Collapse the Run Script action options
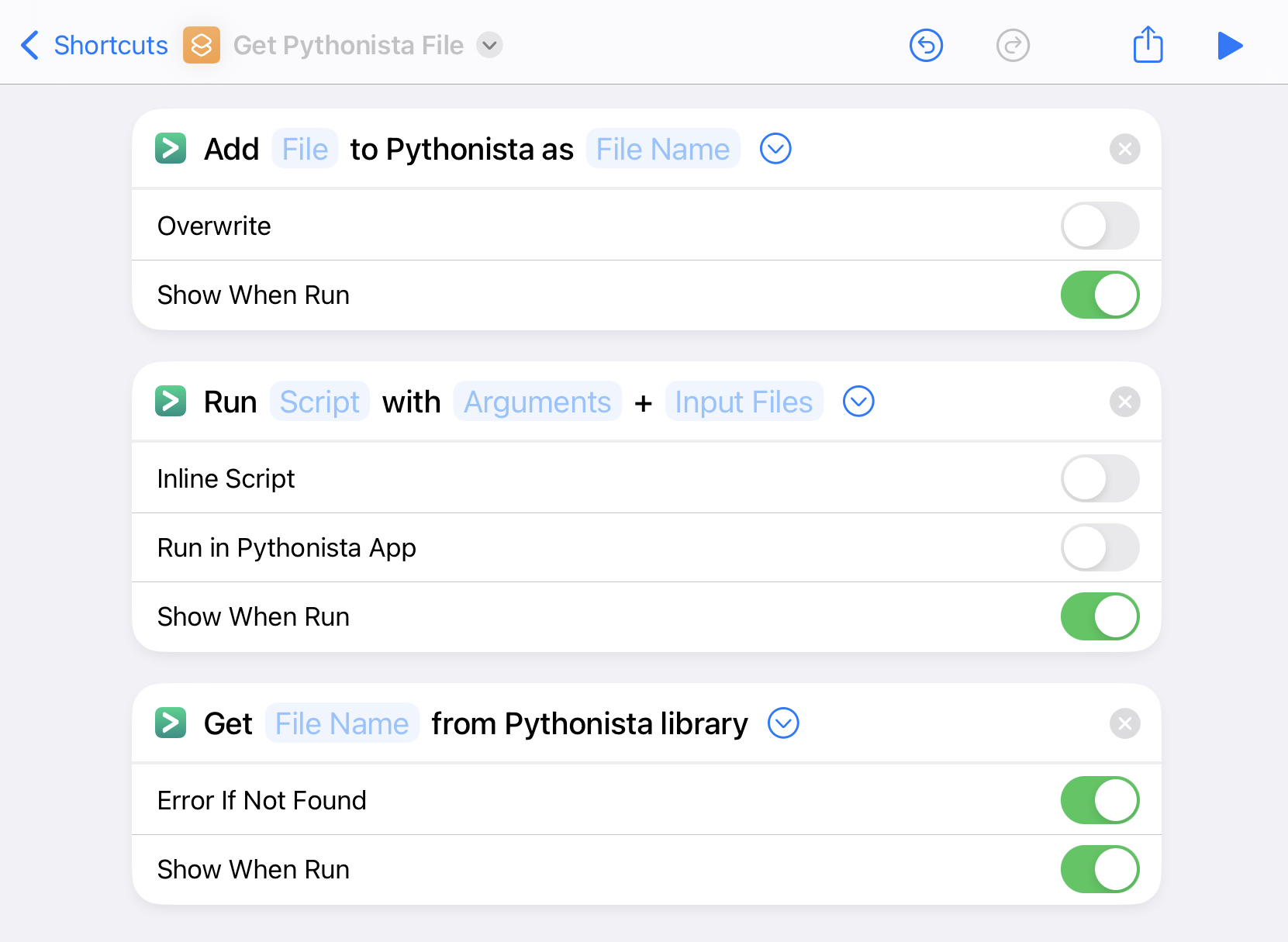Image resolution: width=1288 pixels, height=942 pixels. 858,402
